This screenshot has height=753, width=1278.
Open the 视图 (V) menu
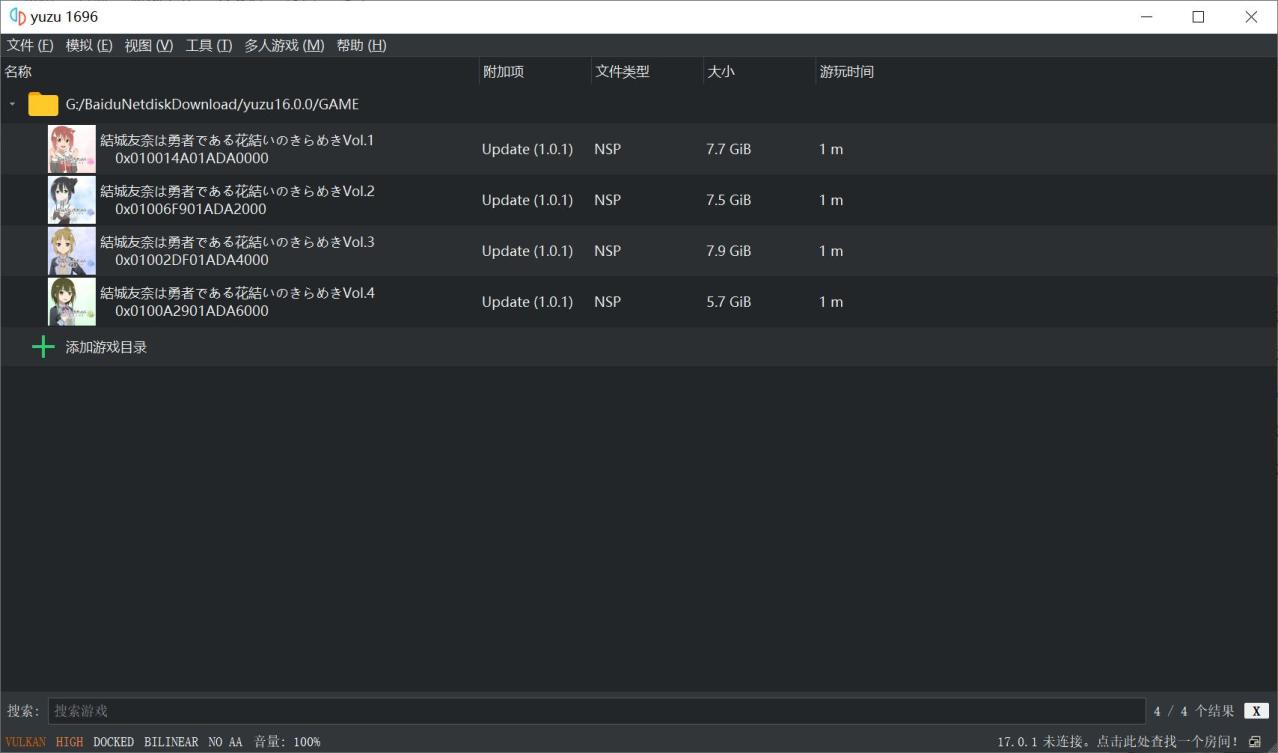pos(149,45)
